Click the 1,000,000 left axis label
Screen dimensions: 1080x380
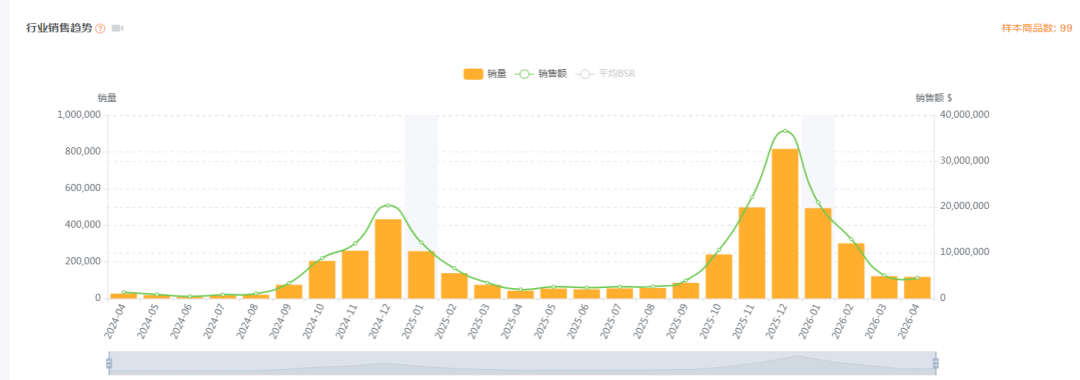tap(79, 115)
